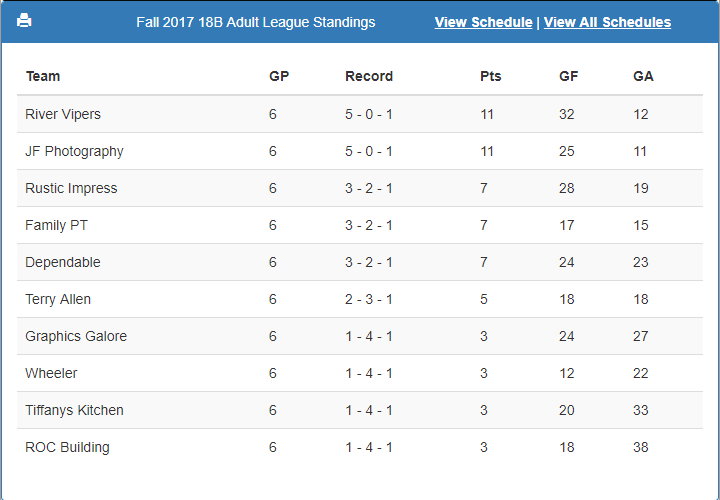The width and height of the screenshot is (720, 500).
Task: Click the Fall 2017 18B standings title
Action: [256, 22]
